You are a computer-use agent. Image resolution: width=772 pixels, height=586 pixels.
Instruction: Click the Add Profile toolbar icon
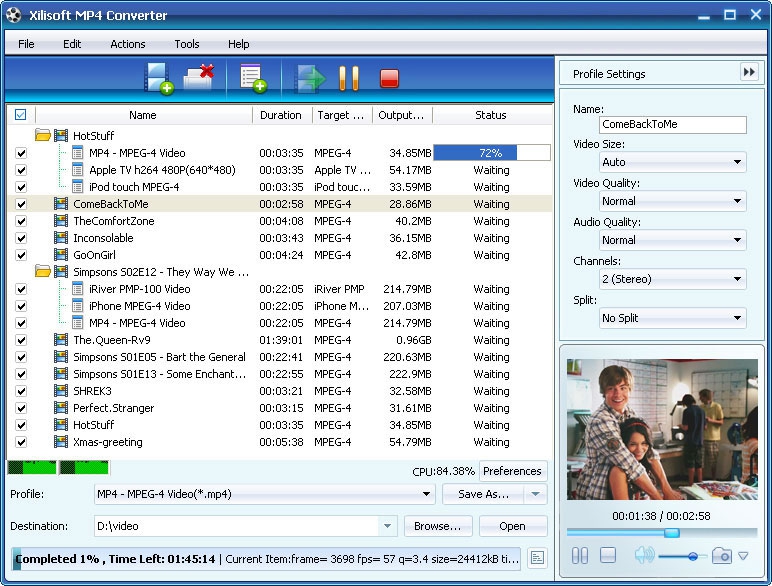[252, 78]
